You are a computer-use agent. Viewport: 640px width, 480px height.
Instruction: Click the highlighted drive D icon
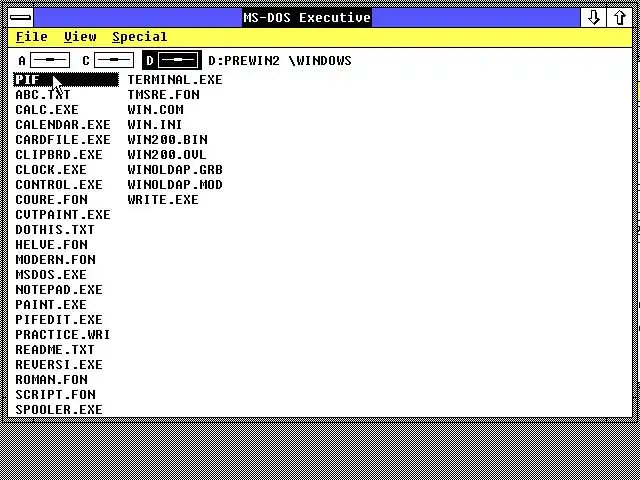point(178,60)
